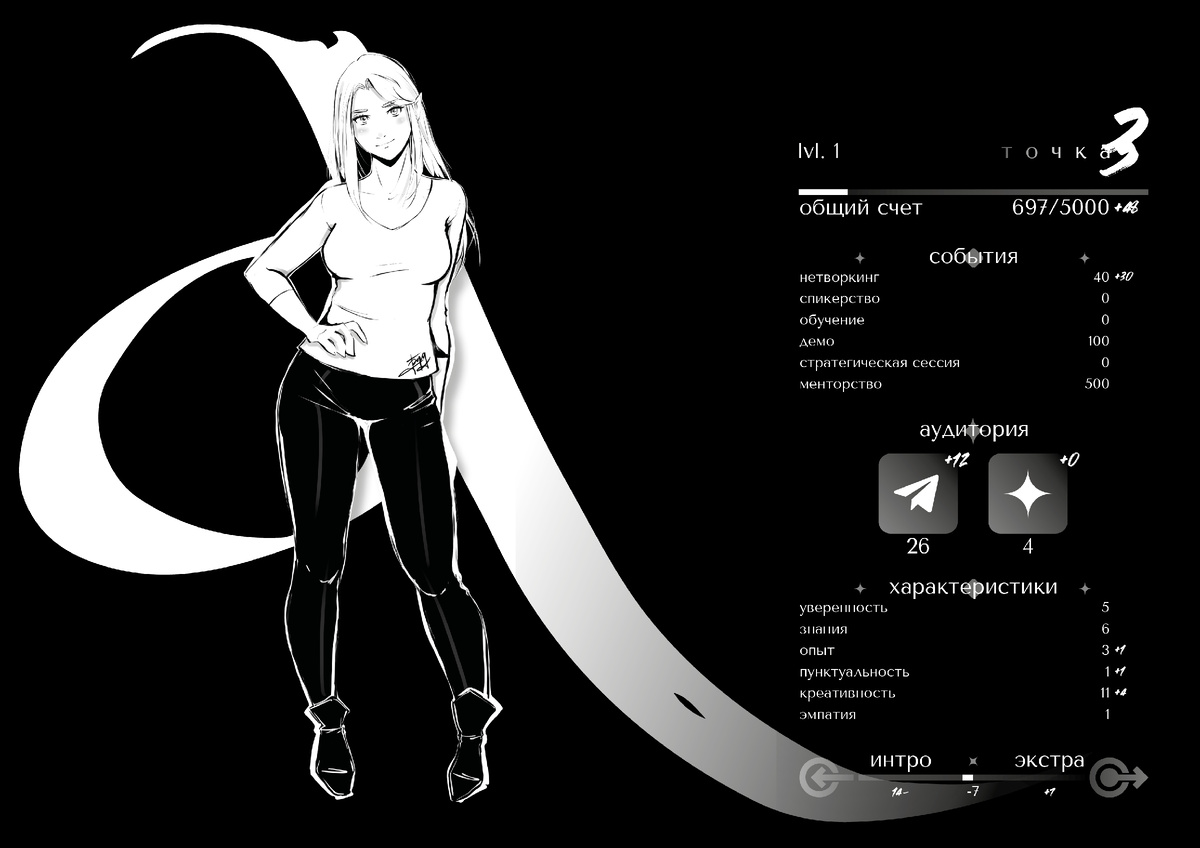Click the right arrow beside экстра

pos(1118,777)
